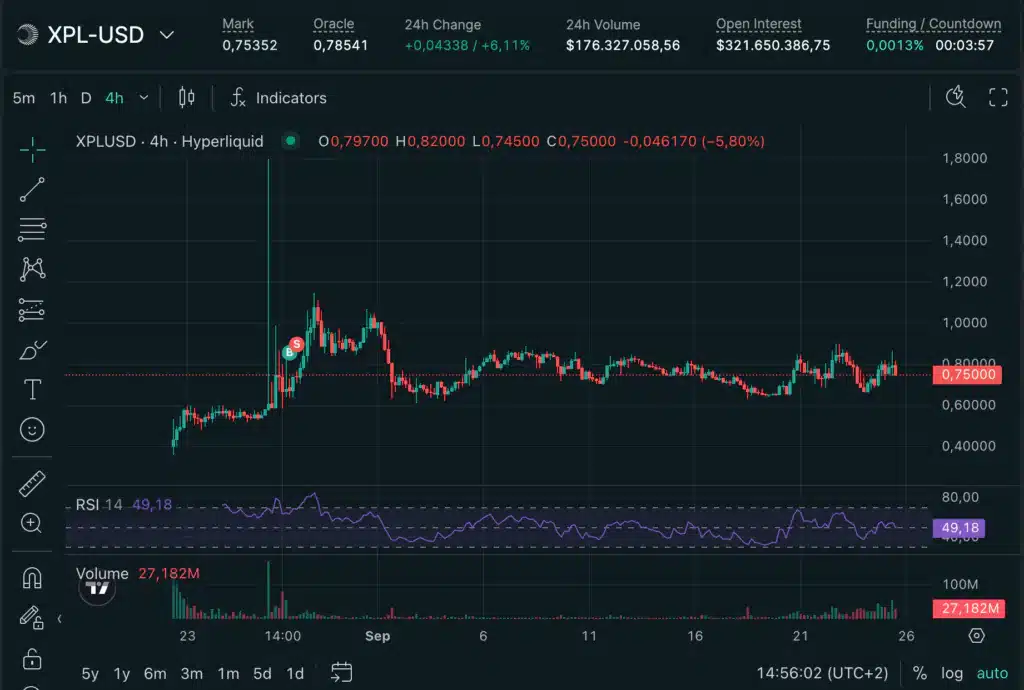Enable magnet mode for drawings
The image size is (1024, 690).
point(32,578)
